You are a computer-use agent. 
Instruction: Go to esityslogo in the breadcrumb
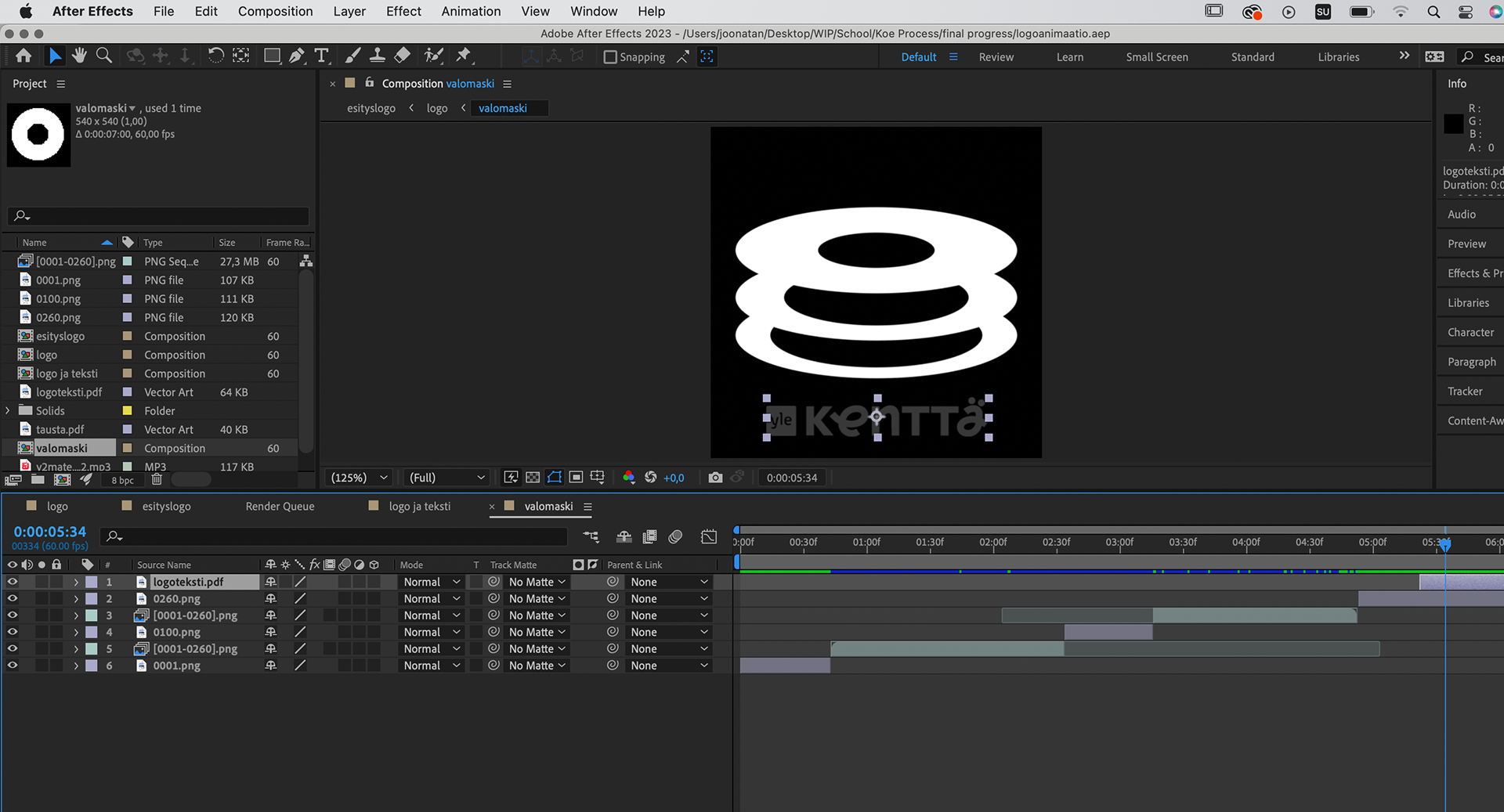(371, 108)
